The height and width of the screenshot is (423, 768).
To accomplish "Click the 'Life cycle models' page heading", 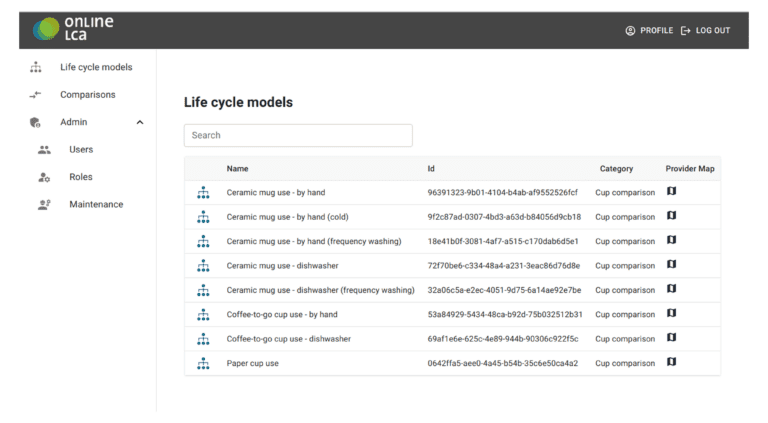I will pyautogui.click(x=239, y=102).
